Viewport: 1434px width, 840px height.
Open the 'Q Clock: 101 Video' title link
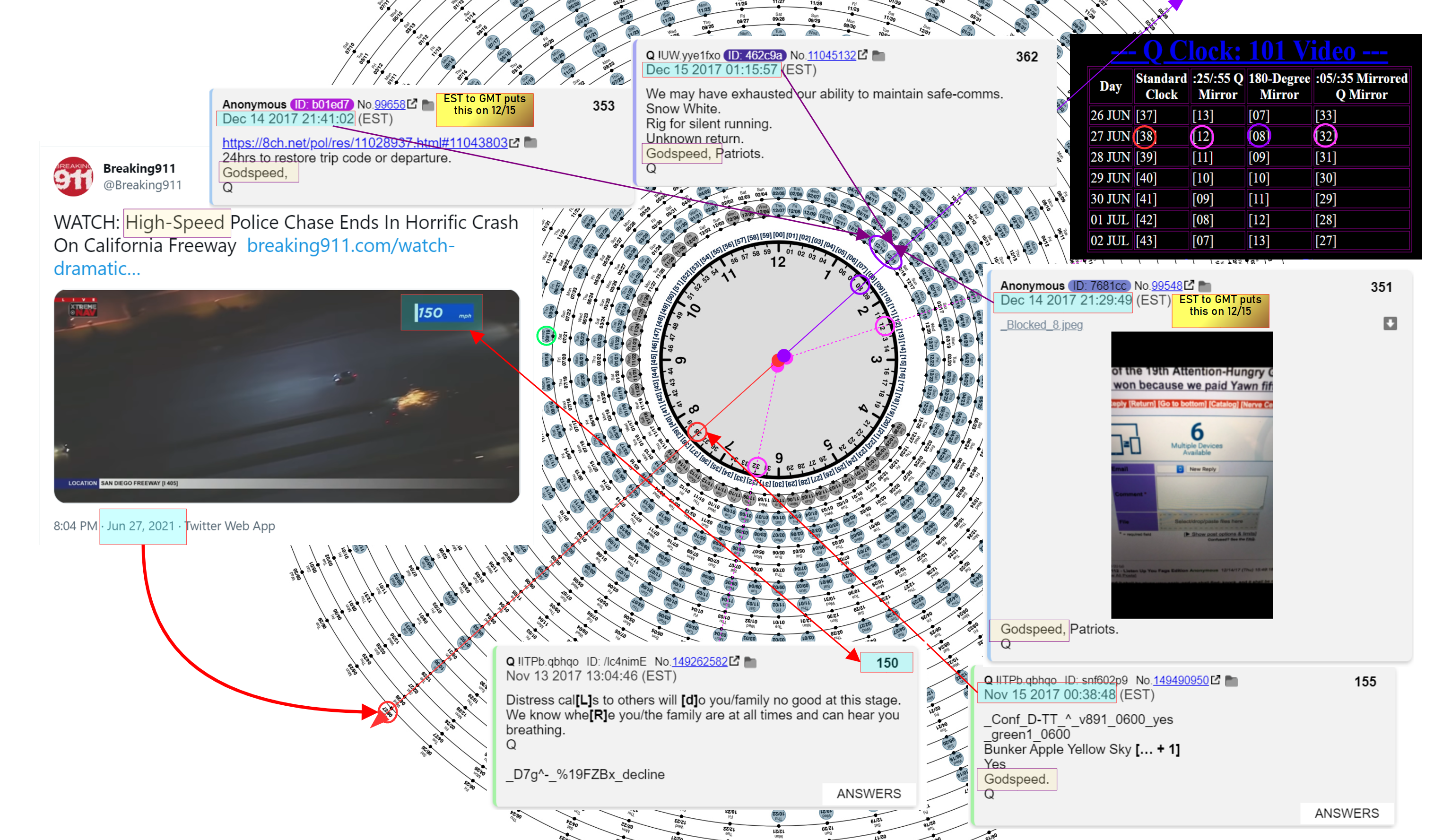[x=1249, y=51]
